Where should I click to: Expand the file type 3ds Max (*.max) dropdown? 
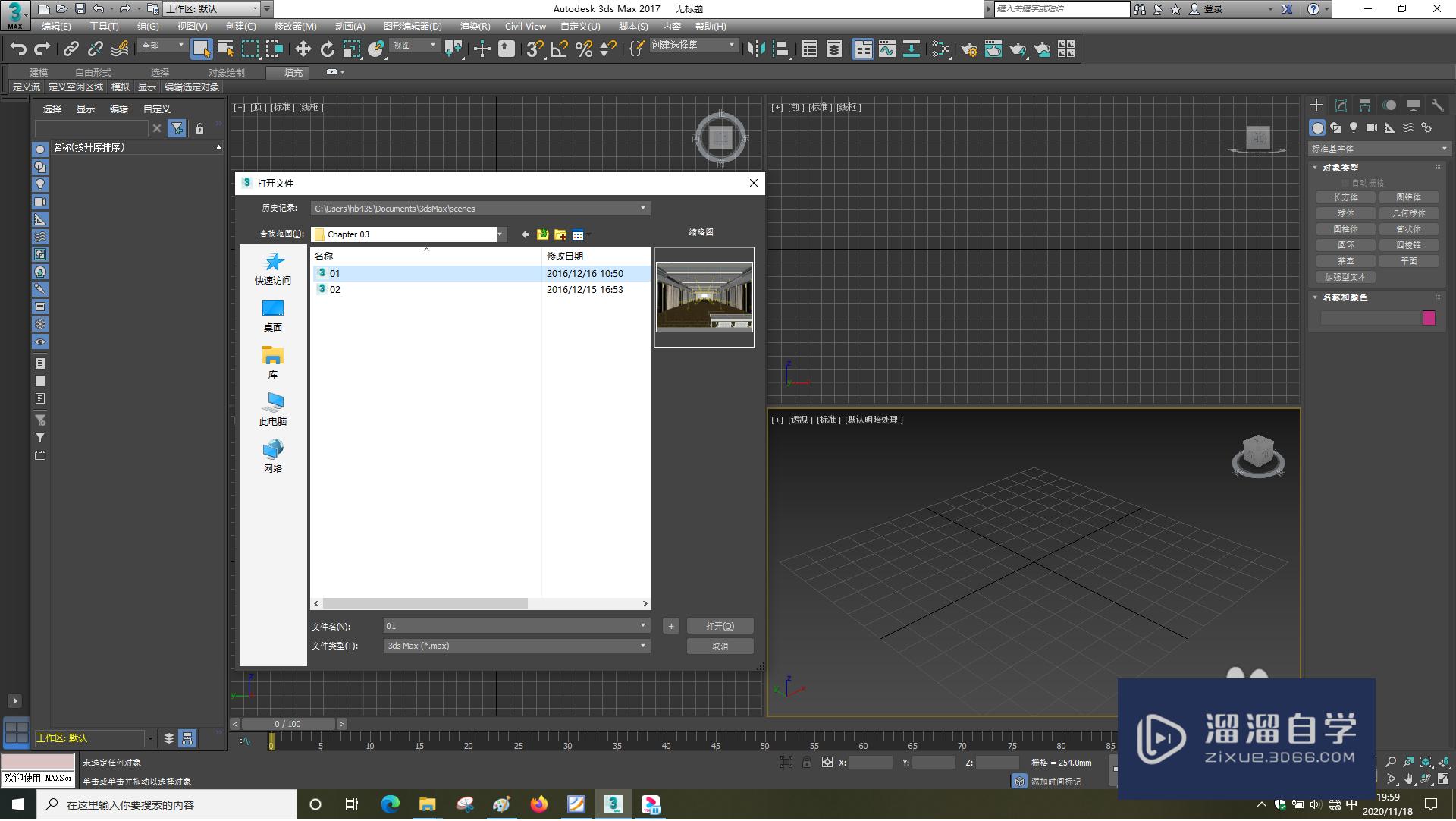642,646
